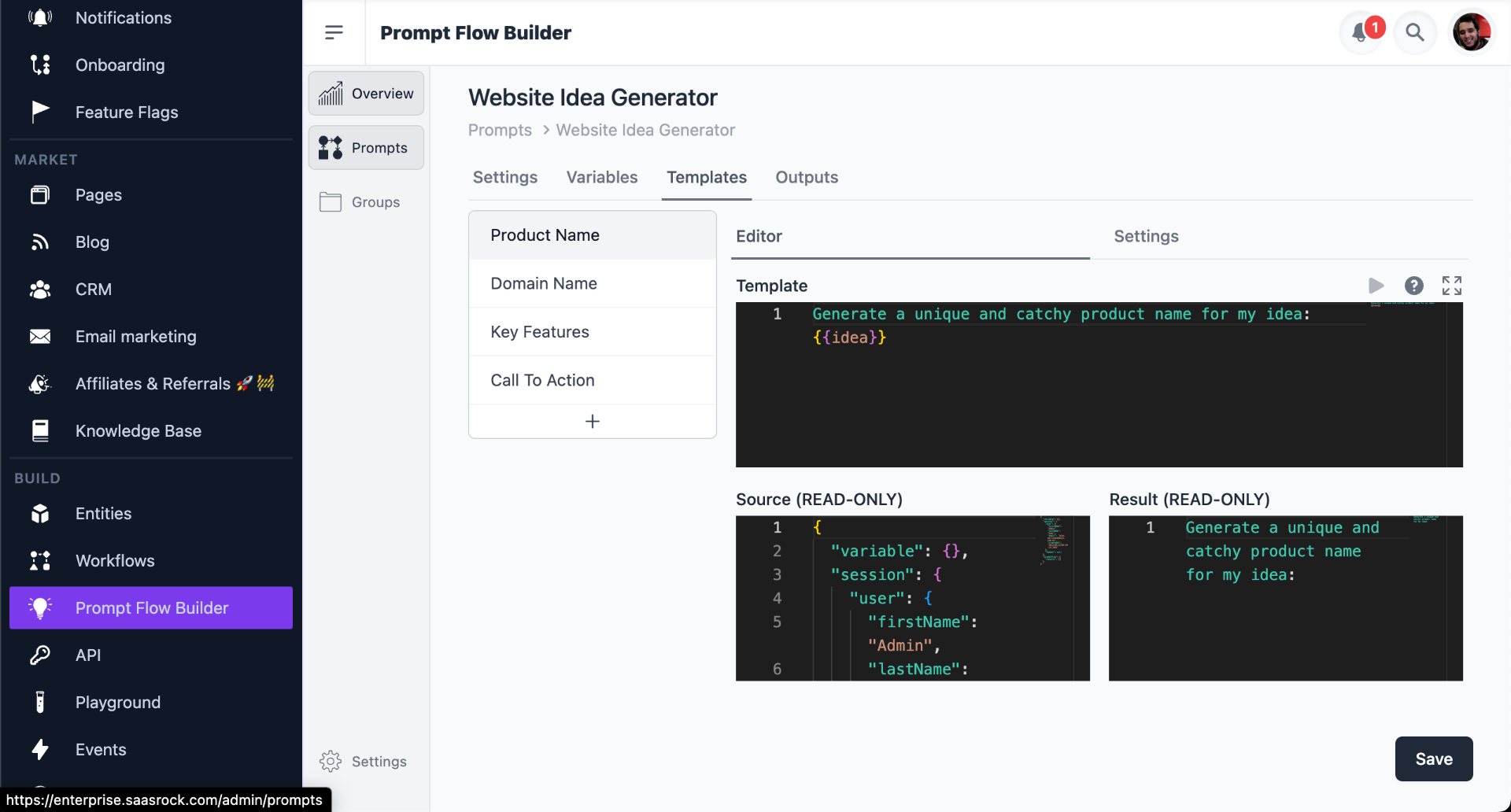The width and height of the screenshot is (1511, 812).
Task: Navigate to Prompts via the breadcrumb
Action: [499, 130]
